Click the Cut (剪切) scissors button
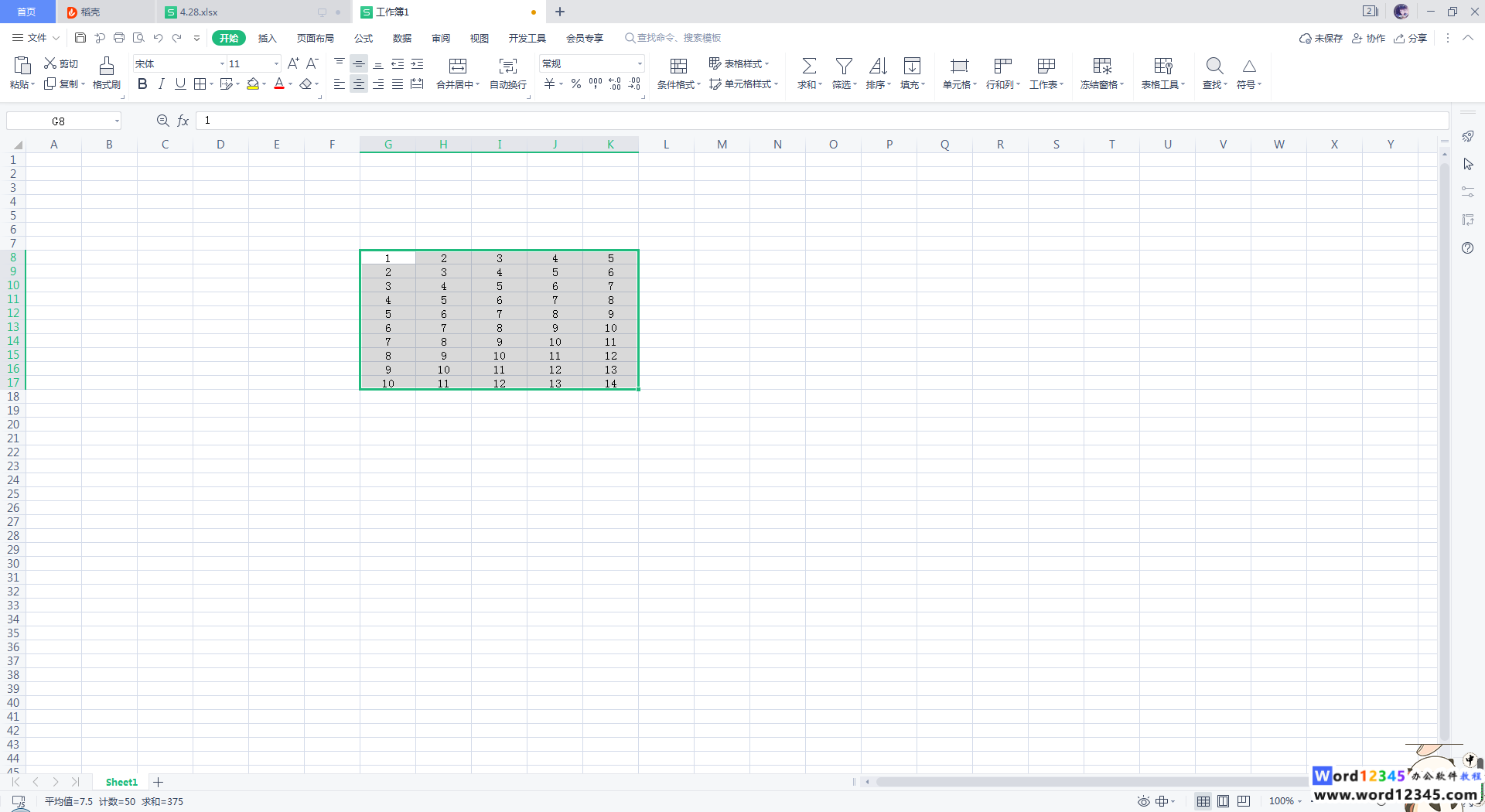Screen dimensions: 1485x812 pyautogui.click(x=61, y=63)
